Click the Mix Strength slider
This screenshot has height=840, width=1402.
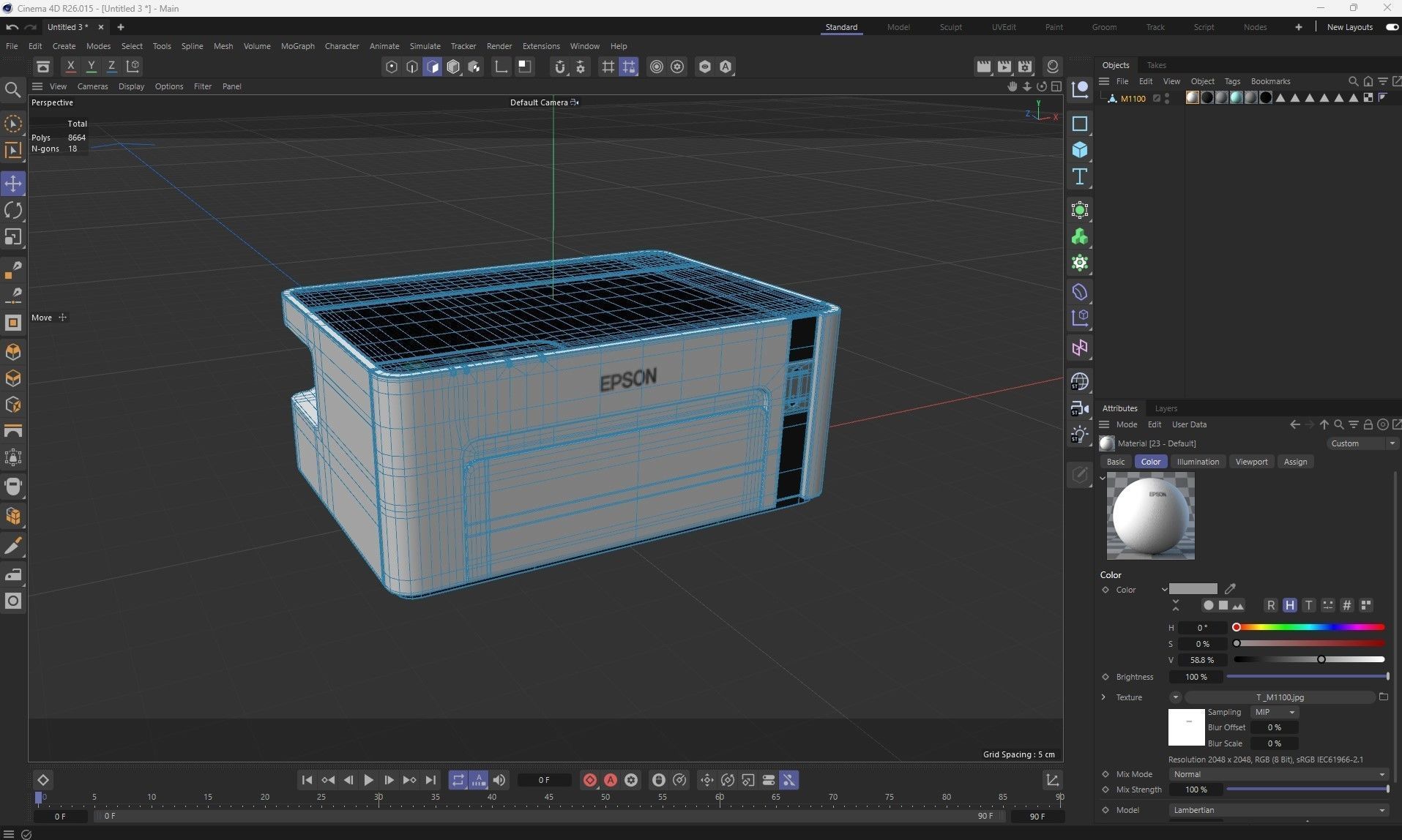[1308, 790]
